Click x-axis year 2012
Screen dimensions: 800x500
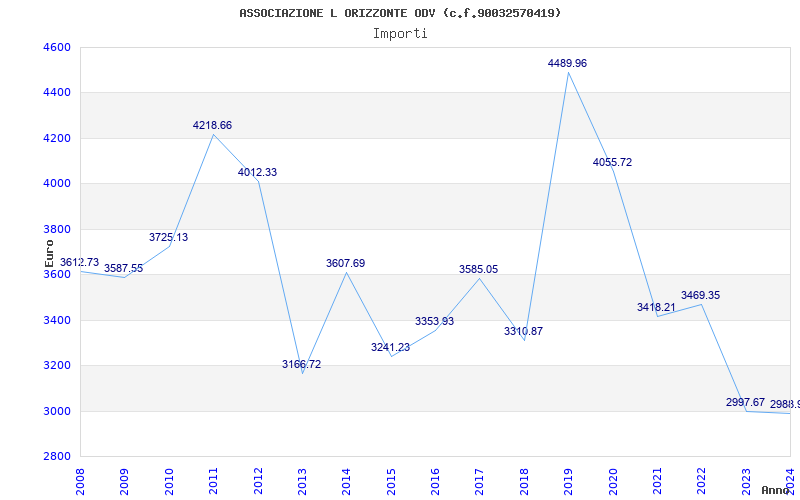pyautogui.click(x=258, y=482)
